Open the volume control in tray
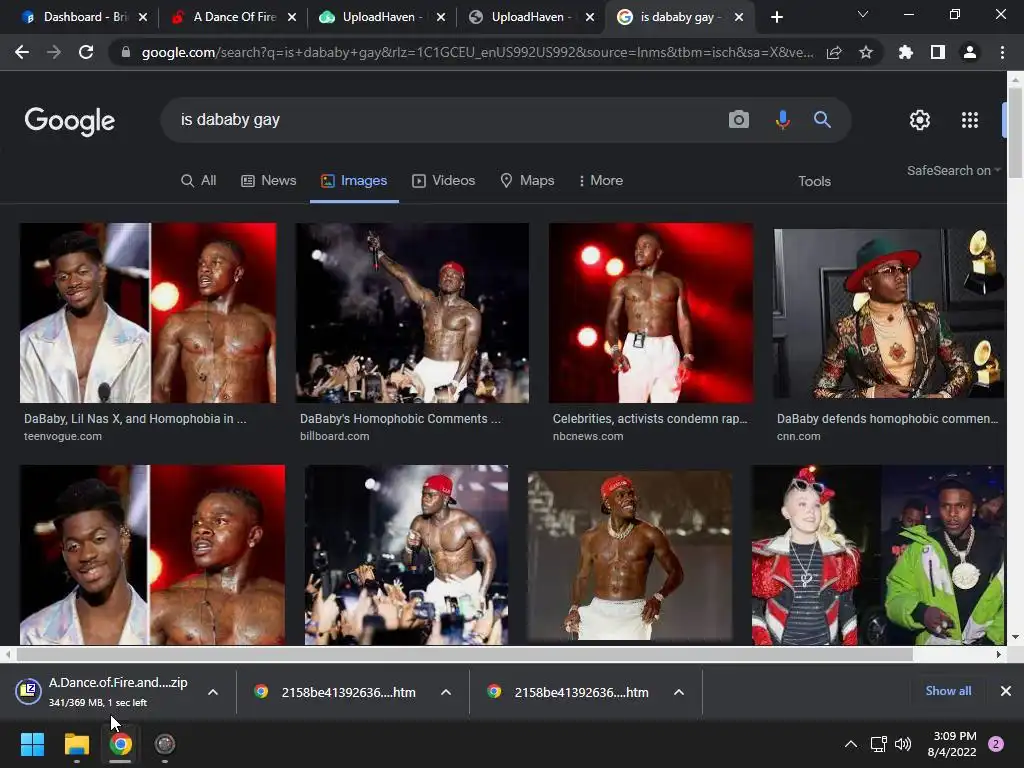The image size is (1024, 768). (903, 744)
